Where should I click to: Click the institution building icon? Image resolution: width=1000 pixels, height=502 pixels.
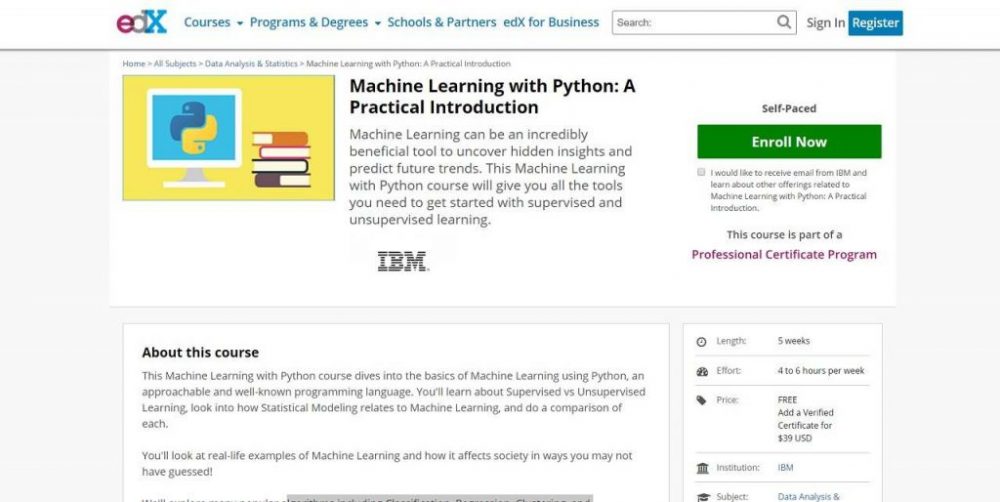(702, 468)
